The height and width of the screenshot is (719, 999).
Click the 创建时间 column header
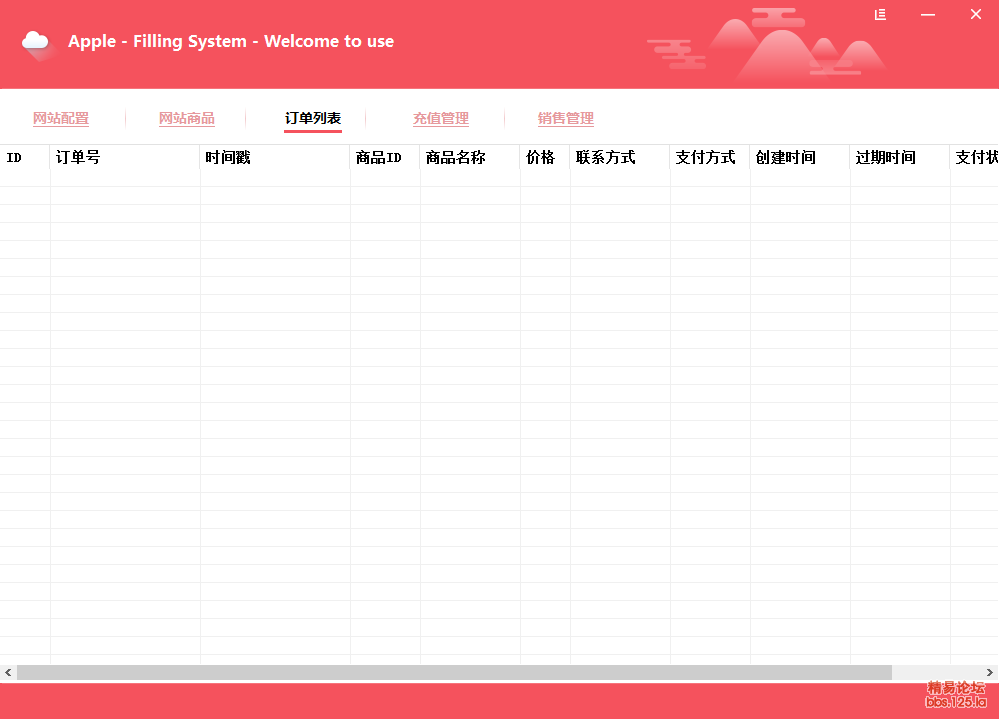[799, 158]
